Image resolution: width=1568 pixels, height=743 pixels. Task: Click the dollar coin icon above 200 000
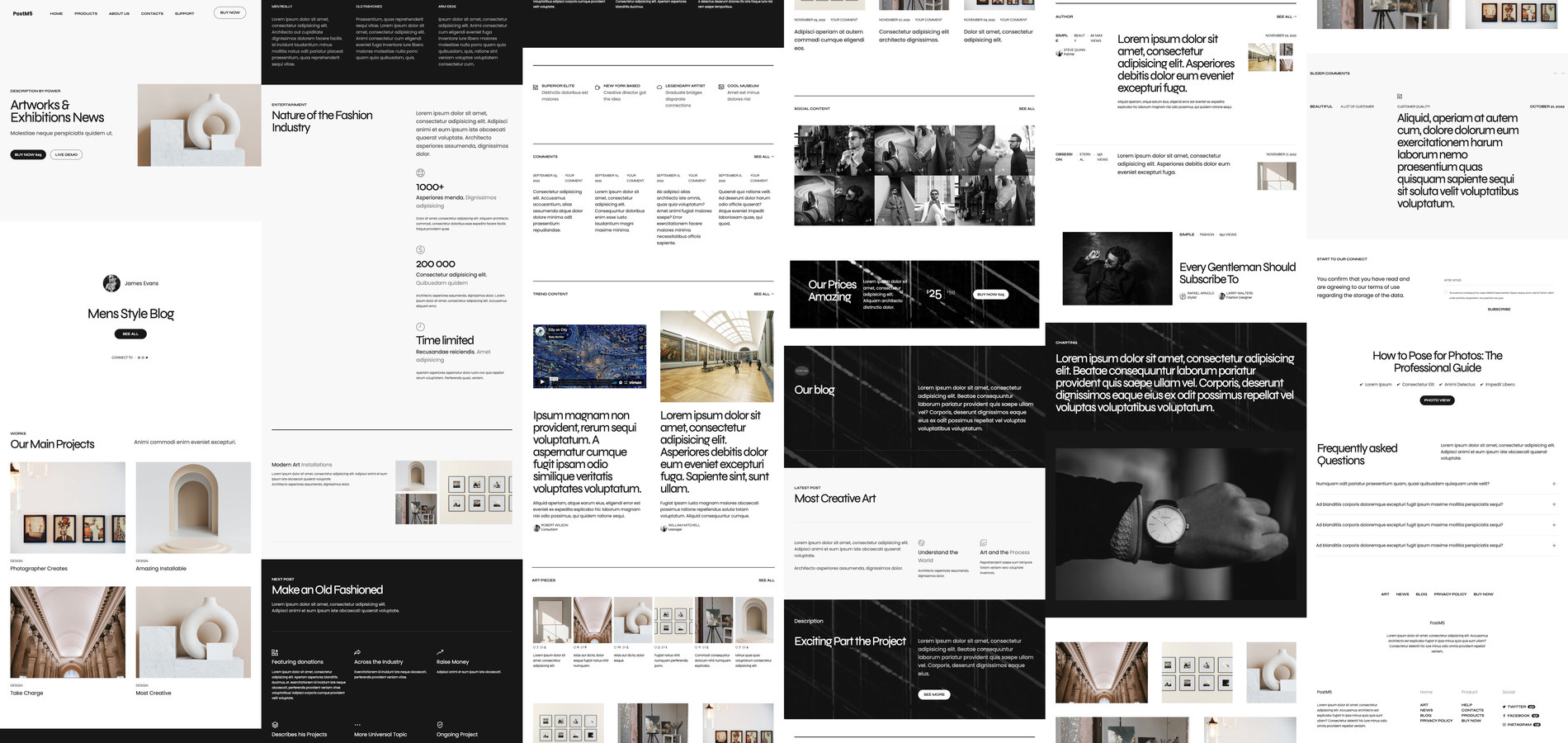coord(420,250)
